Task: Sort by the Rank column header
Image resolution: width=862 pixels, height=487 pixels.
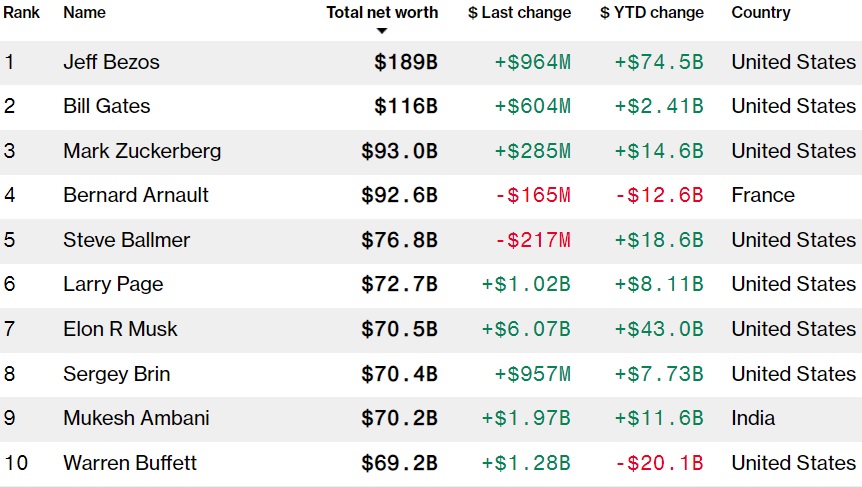Action: [x=21, y=13]
